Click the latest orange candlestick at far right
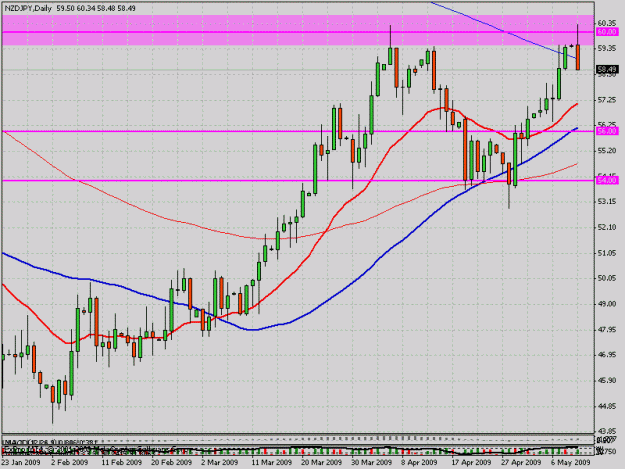The height and width of the screenshot is (469, 625). pyautogui.click(x=578, y=57)
